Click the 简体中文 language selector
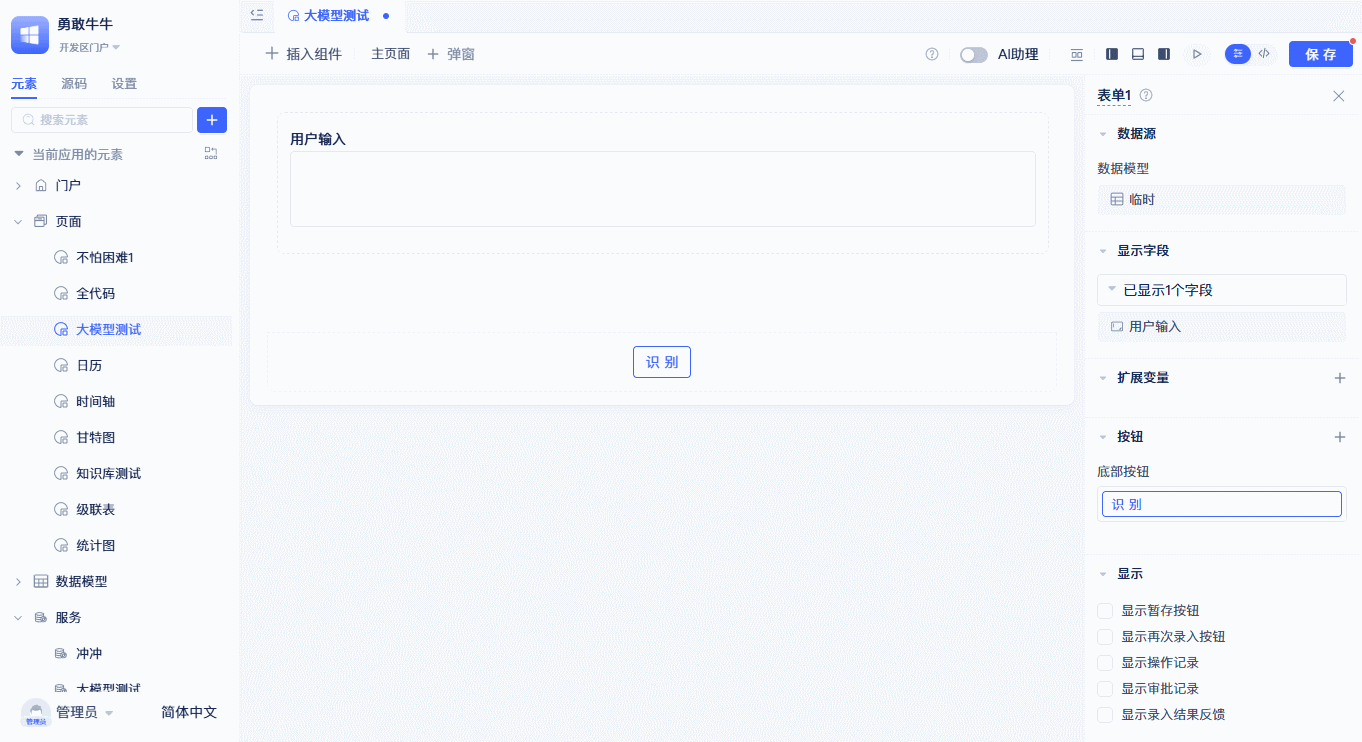 tap(189, 712)
